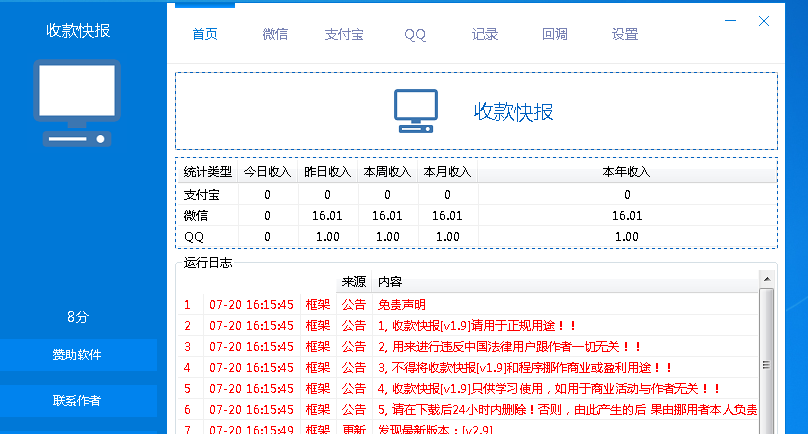Close the 收款快报 window
The width and height of the screenshot is (808, 434).
(x=764, y=21)
